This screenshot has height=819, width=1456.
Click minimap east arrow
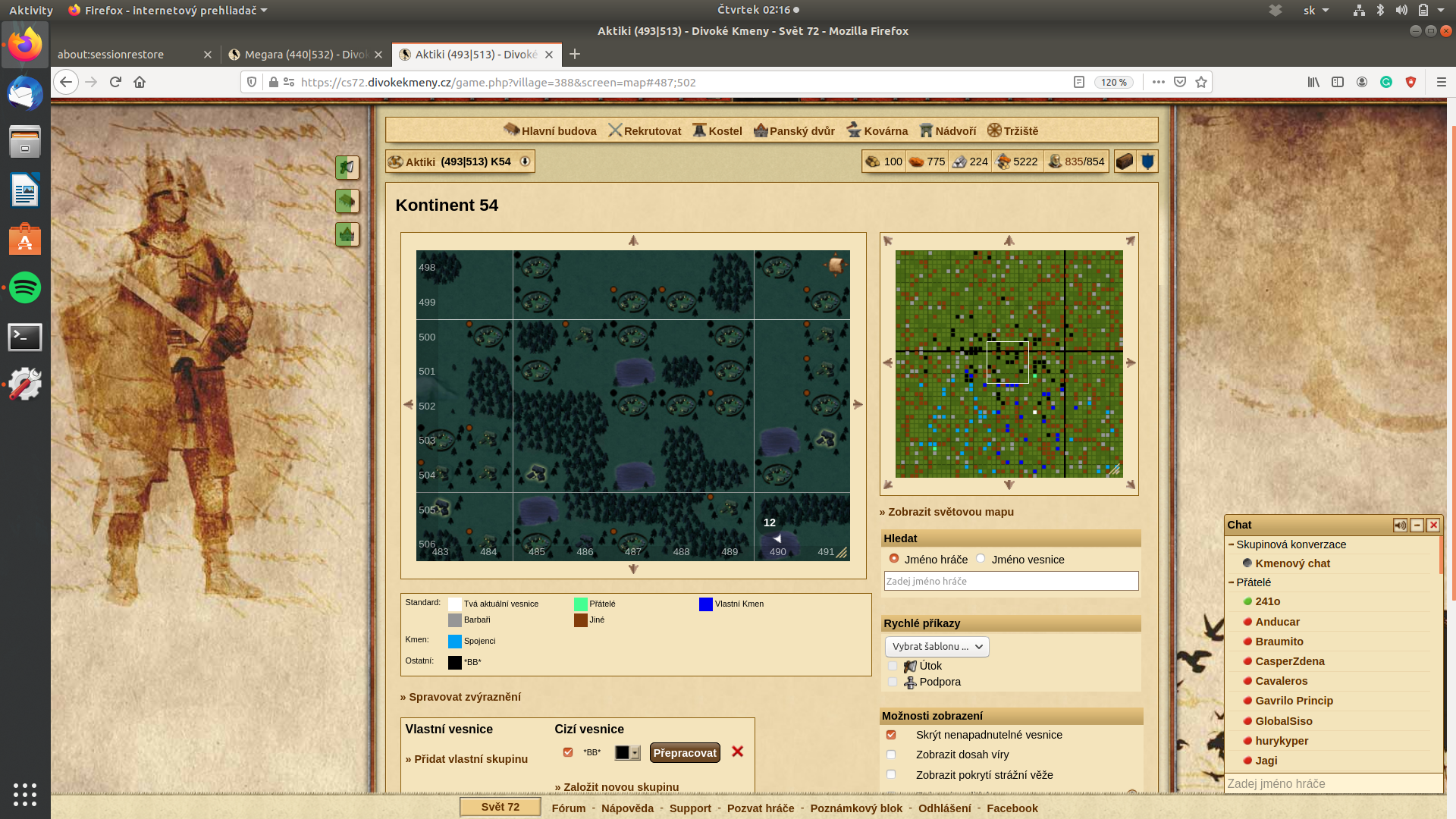pos(1131,362)
